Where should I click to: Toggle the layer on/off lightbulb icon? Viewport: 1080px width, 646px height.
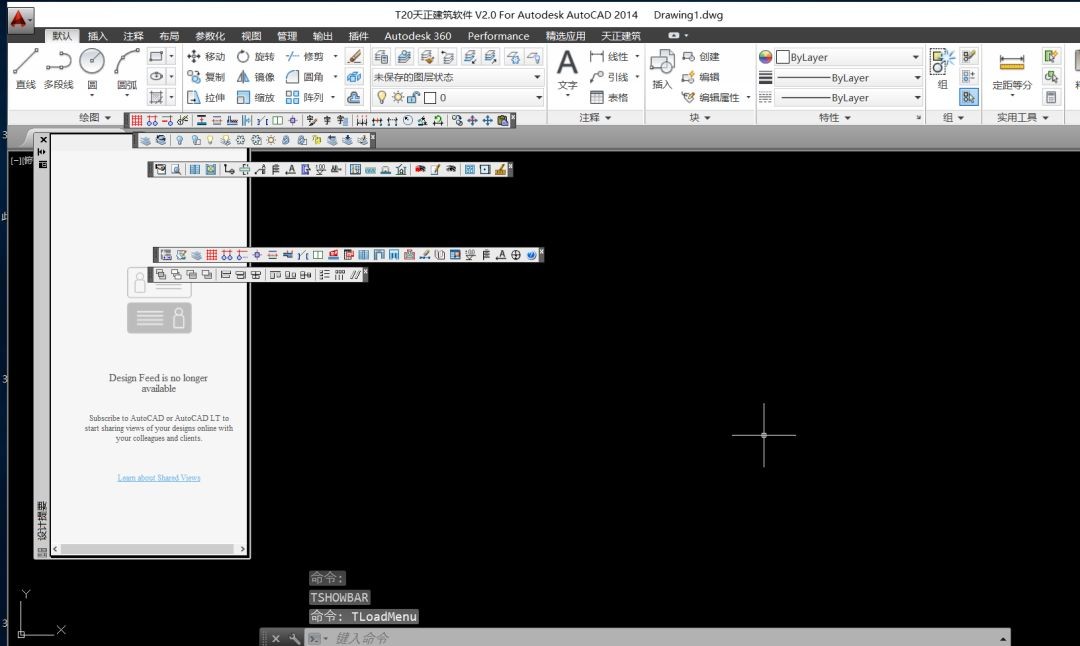382,98
